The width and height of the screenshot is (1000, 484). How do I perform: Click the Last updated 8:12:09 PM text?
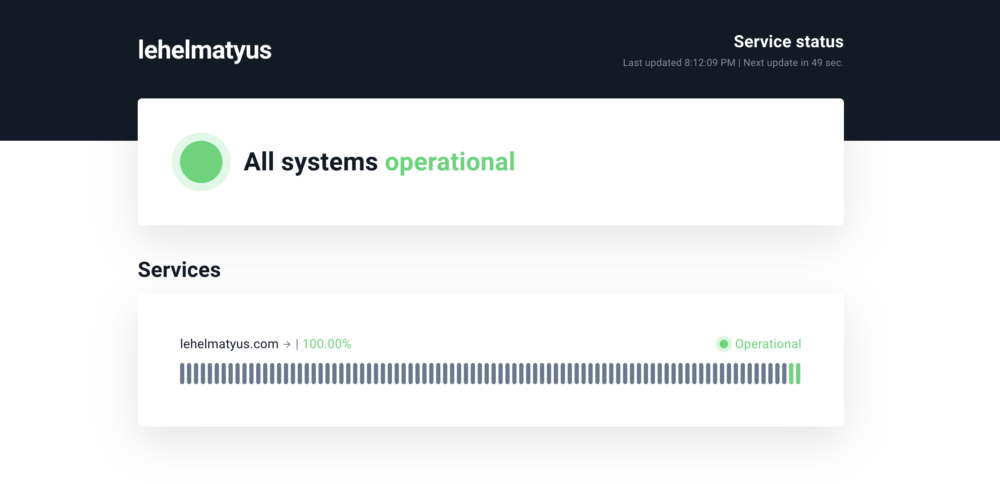679,63
